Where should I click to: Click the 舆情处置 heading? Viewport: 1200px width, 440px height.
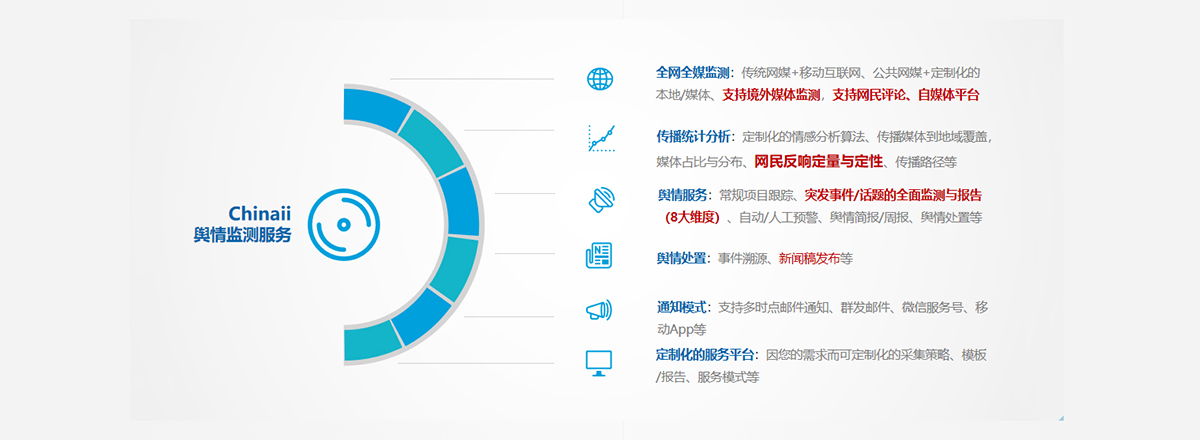681,258
